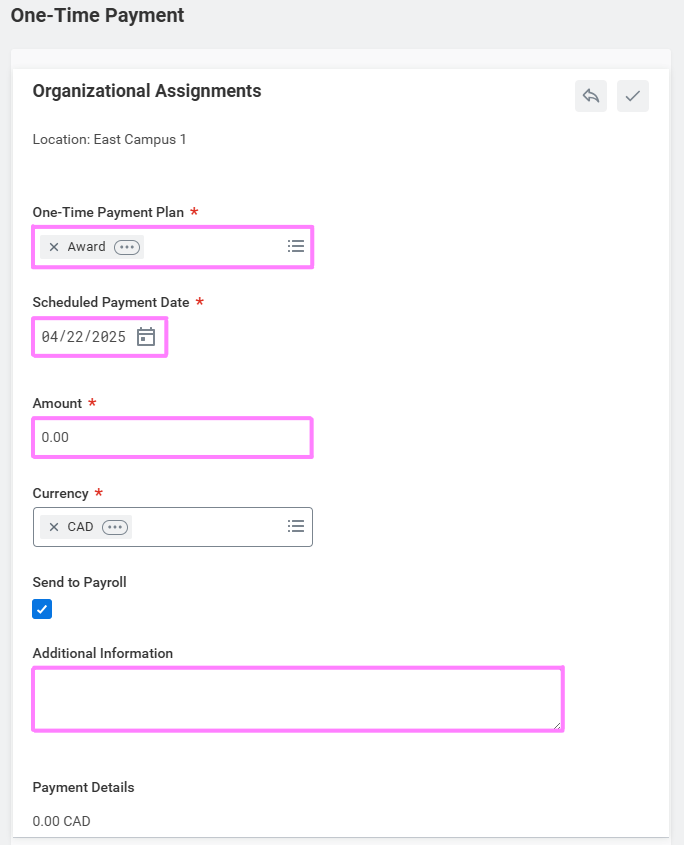Click the undo arrow icon
The width and height of the screenshot is (684, 845).
click(591, 96)
